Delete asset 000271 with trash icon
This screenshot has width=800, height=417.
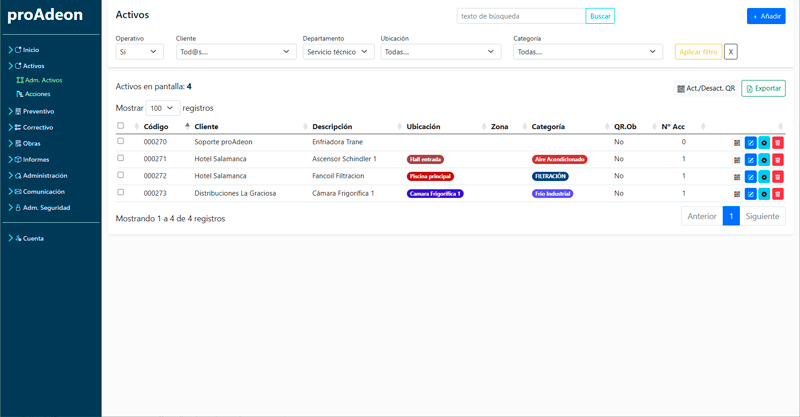(x=778, y=160)
